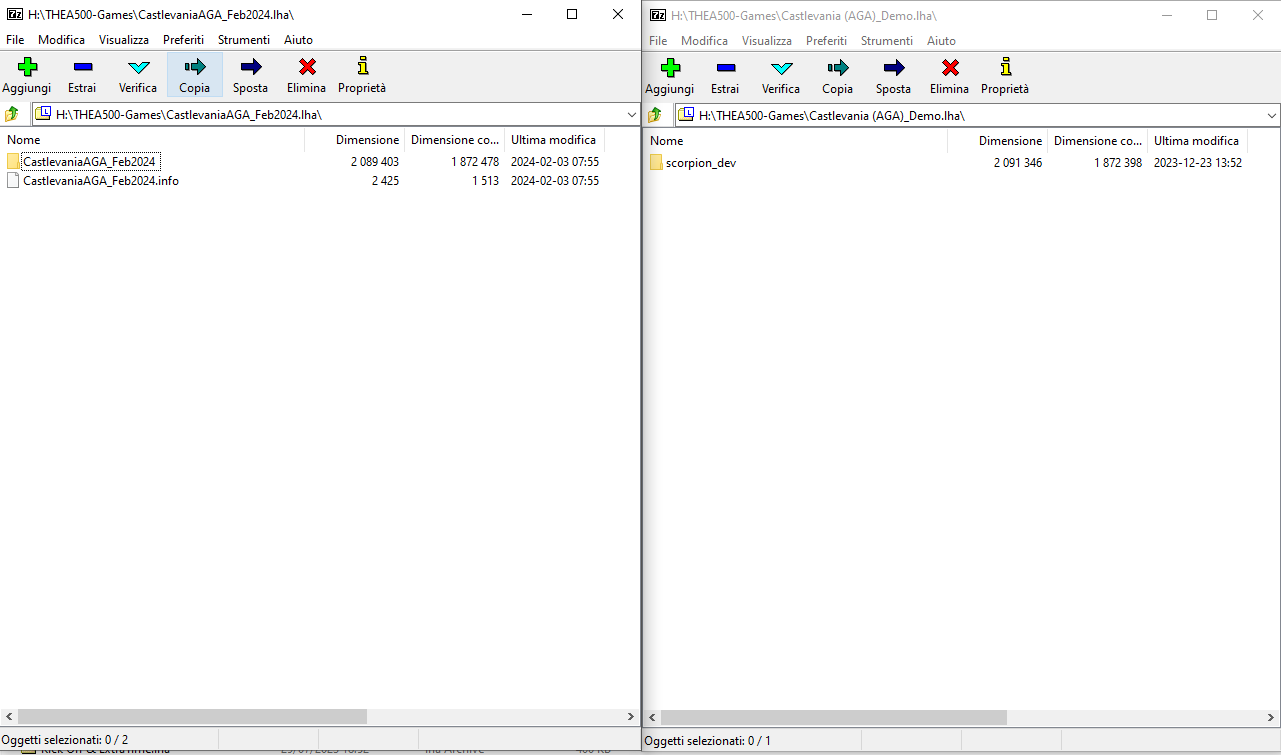
Task: Click compressed size 1 872 398
Action: pos(1118,162)
